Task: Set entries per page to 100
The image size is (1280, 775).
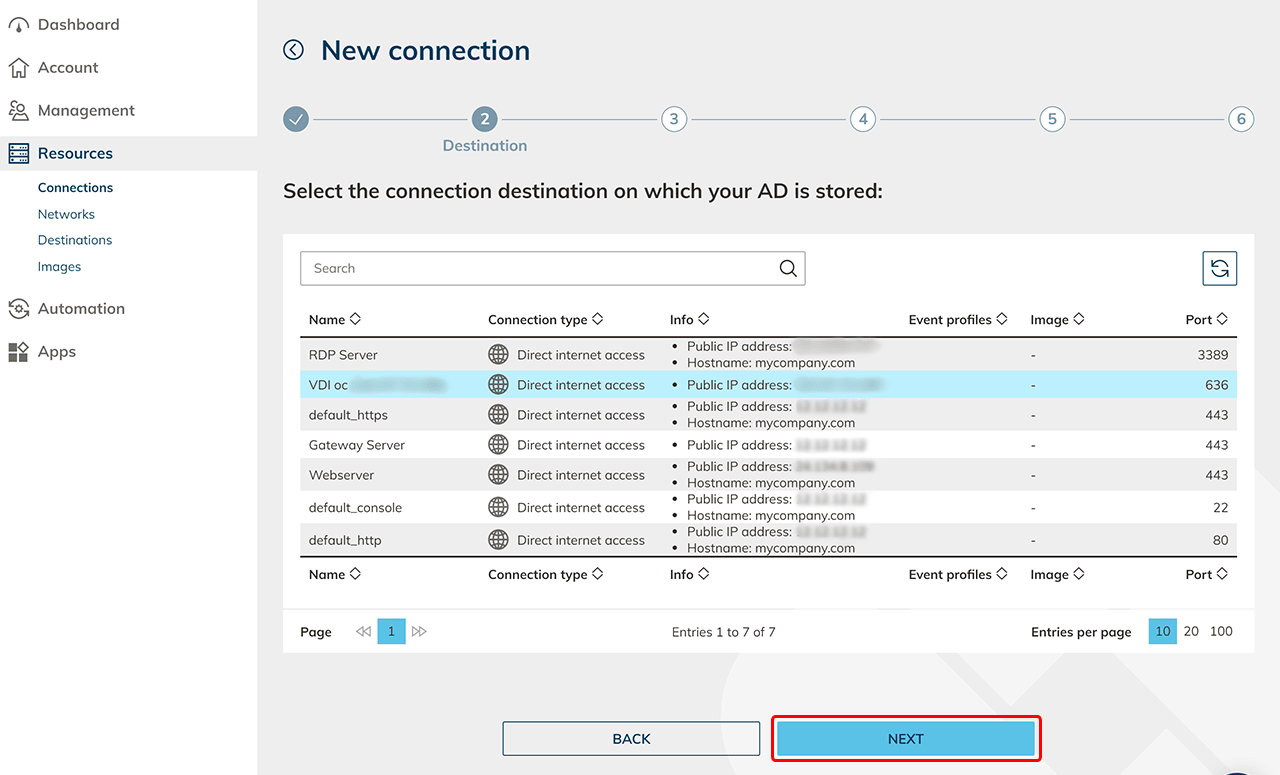Action: pyautogui.click(x=1221, y=632)
